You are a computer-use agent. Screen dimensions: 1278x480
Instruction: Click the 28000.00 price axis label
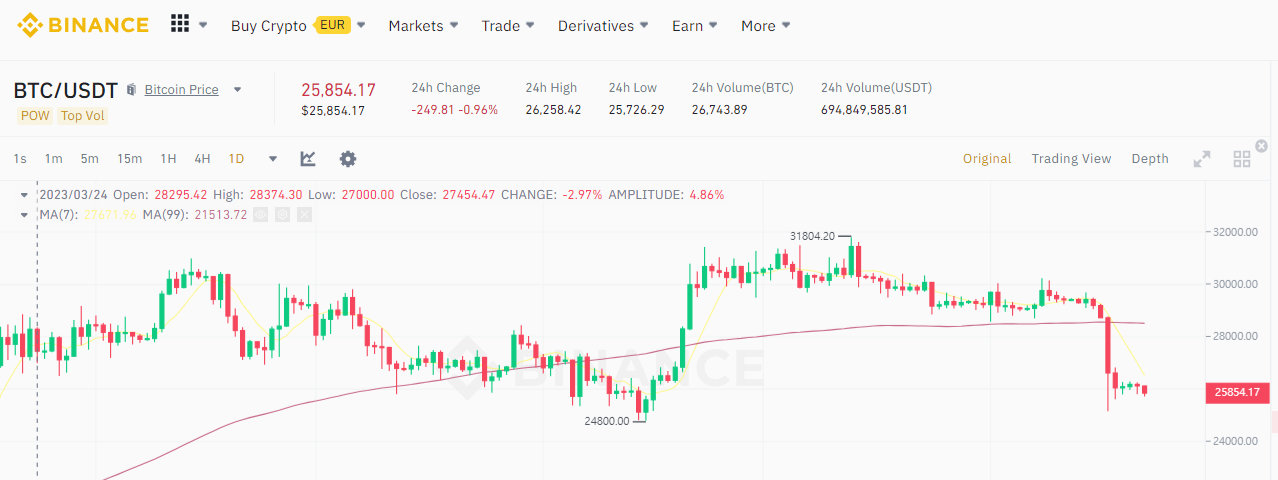click(1234, 336)
